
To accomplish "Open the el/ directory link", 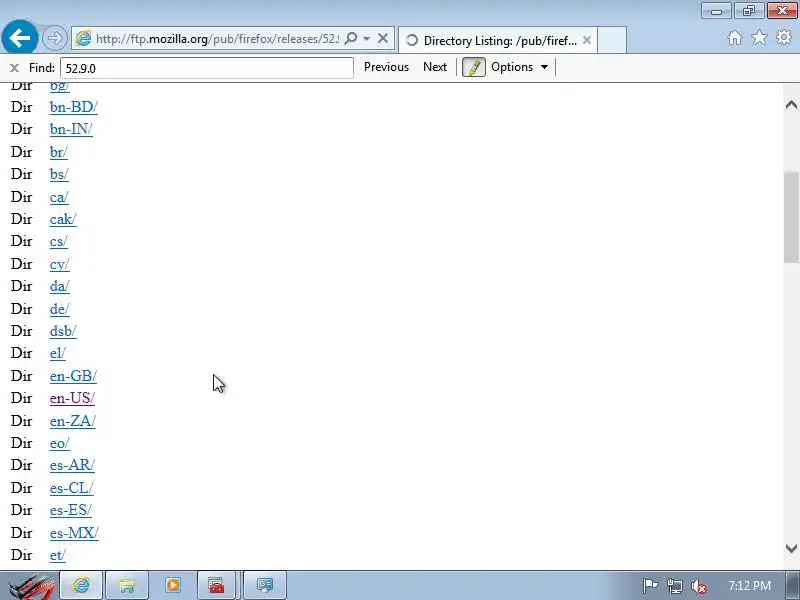I will click(x=58, y=353).
